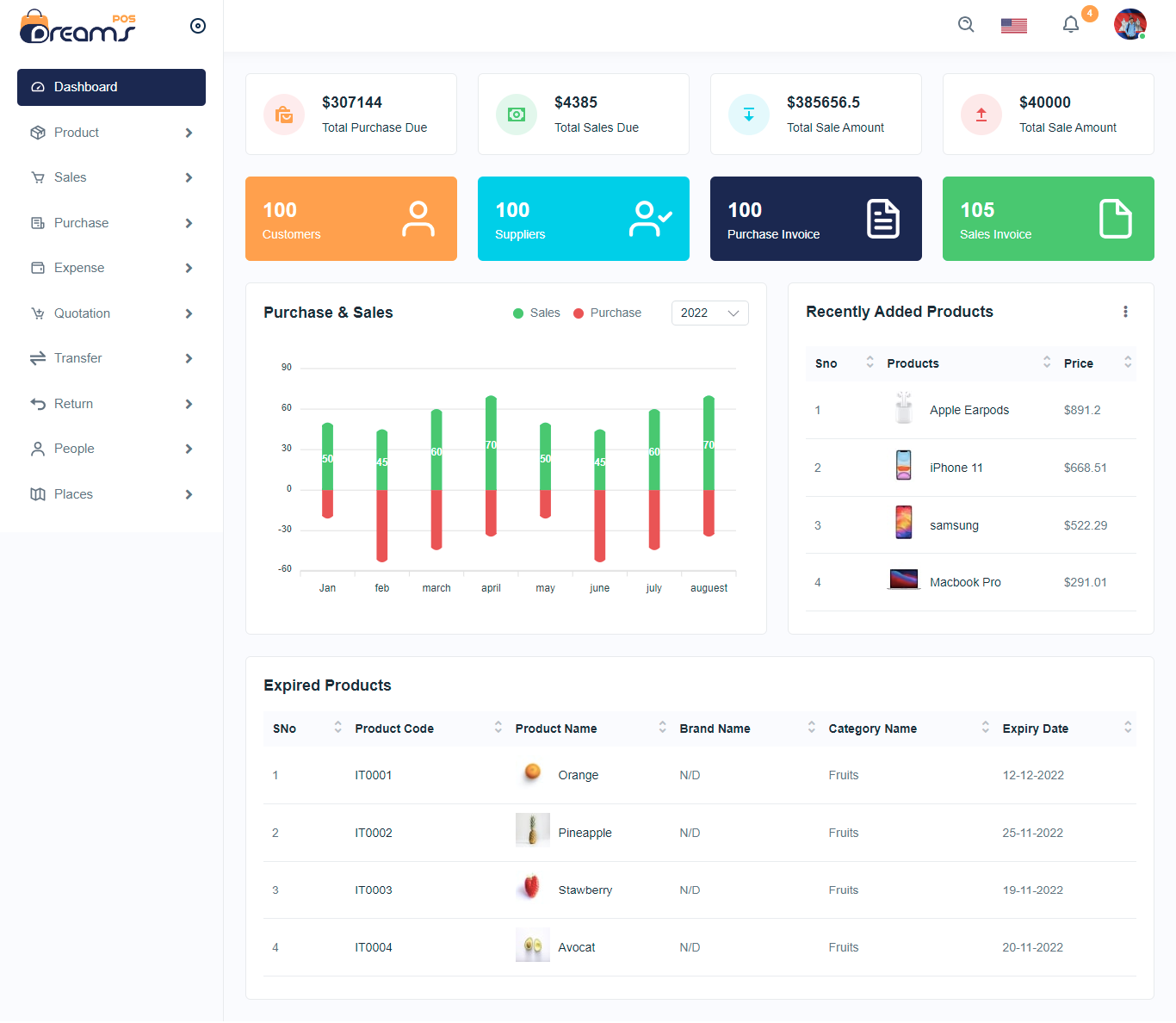The image size is (1176, 1023).
Task: Open the Apple Earpods product link
Action: coord(969,410)
